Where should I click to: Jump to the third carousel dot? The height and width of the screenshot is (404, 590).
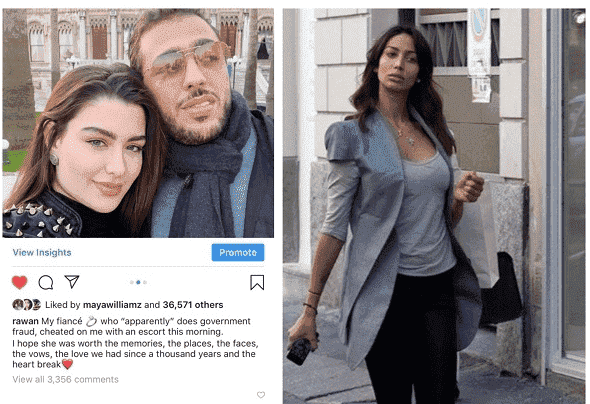pyautogui.click(x=145, y=282)
